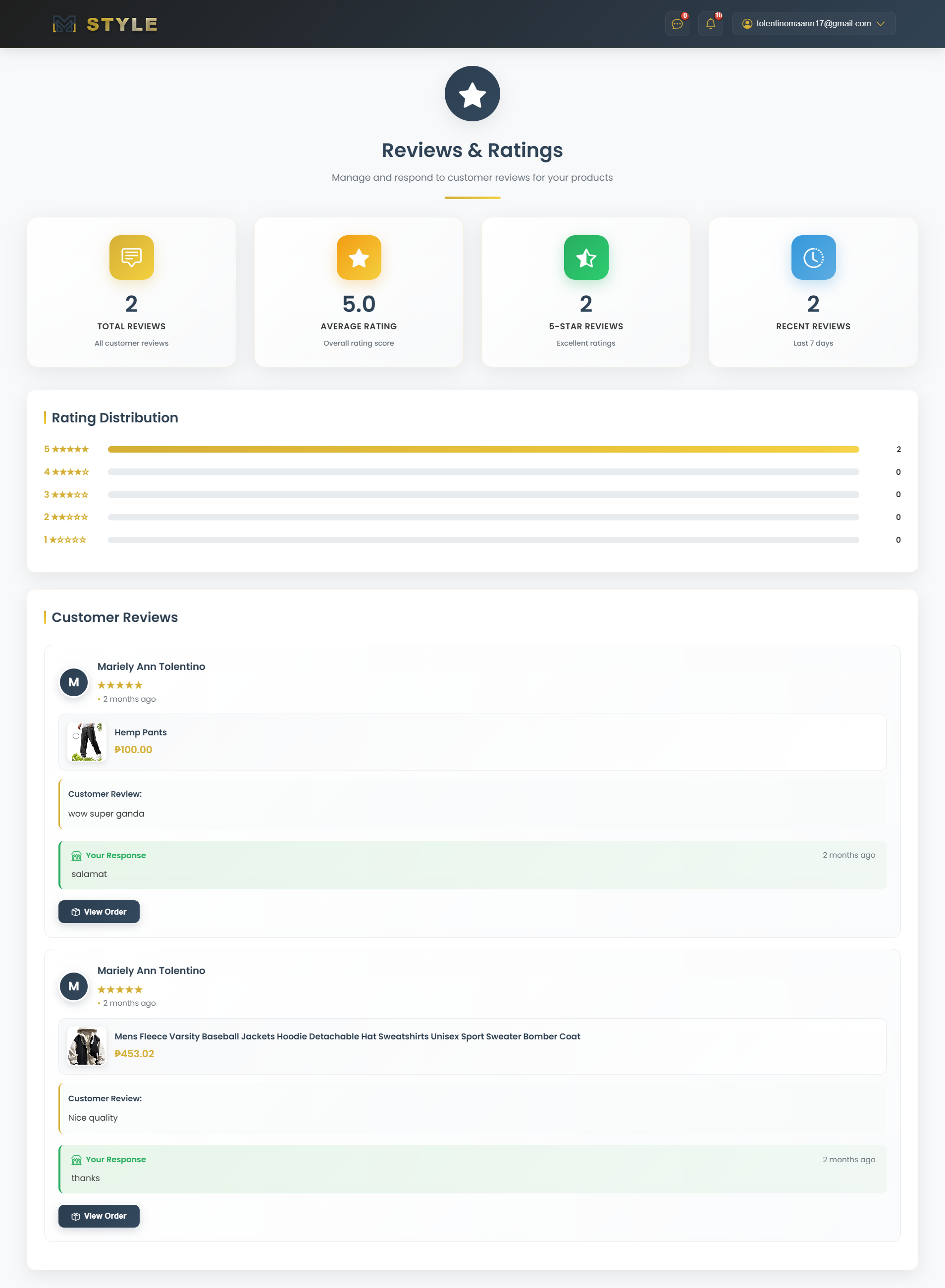The width and height of the screenshot is (945, 1288).
Task: Click the blue Recent Reviews clock icon
Action: coord(813,258)
